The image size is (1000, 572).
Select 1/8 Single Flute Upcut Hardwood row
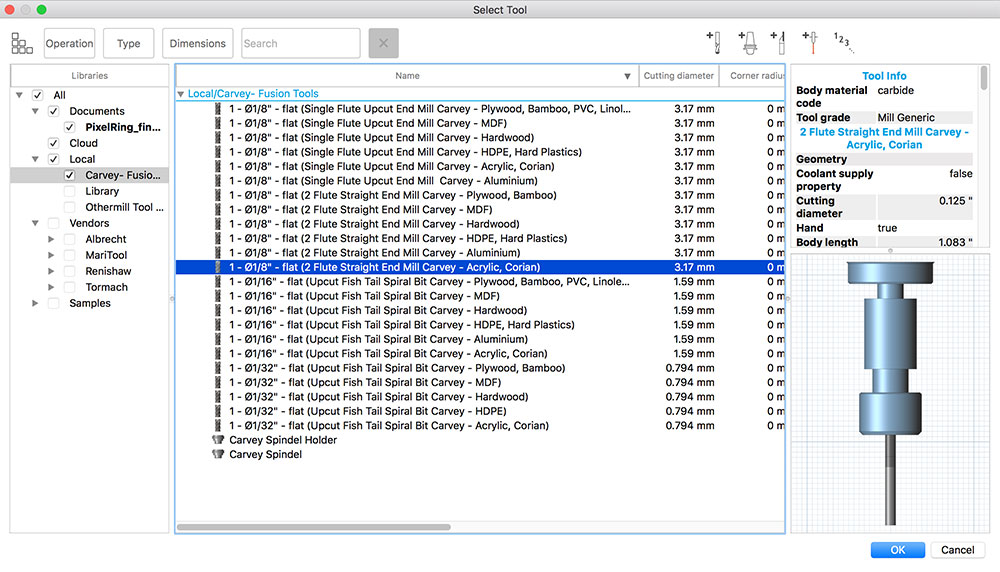480,138
